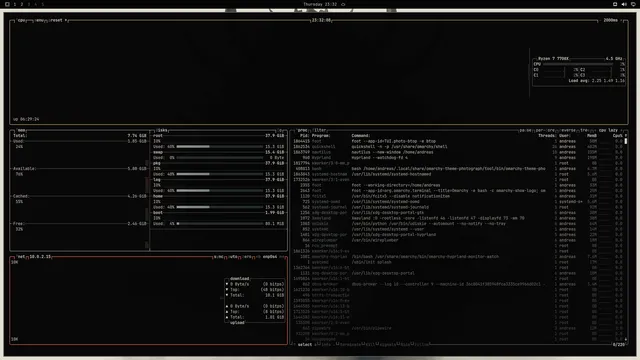This screenshot has width=640, height=360.
Task: Select the fcitx5 process row
Action: coord(458,196)
